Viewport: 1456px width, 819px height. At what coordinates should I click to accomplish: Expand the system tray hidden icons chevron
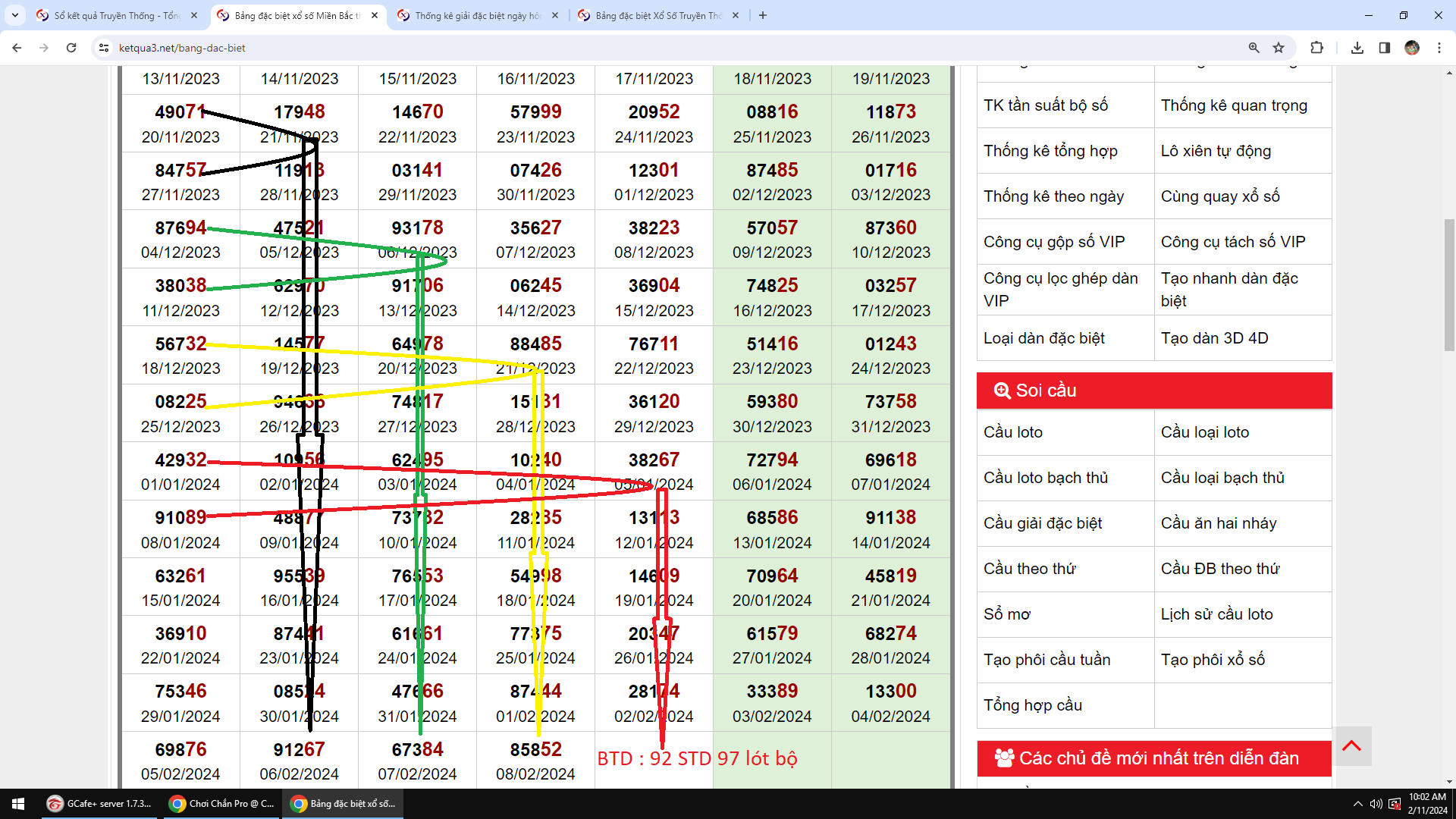click(1357, 804)
